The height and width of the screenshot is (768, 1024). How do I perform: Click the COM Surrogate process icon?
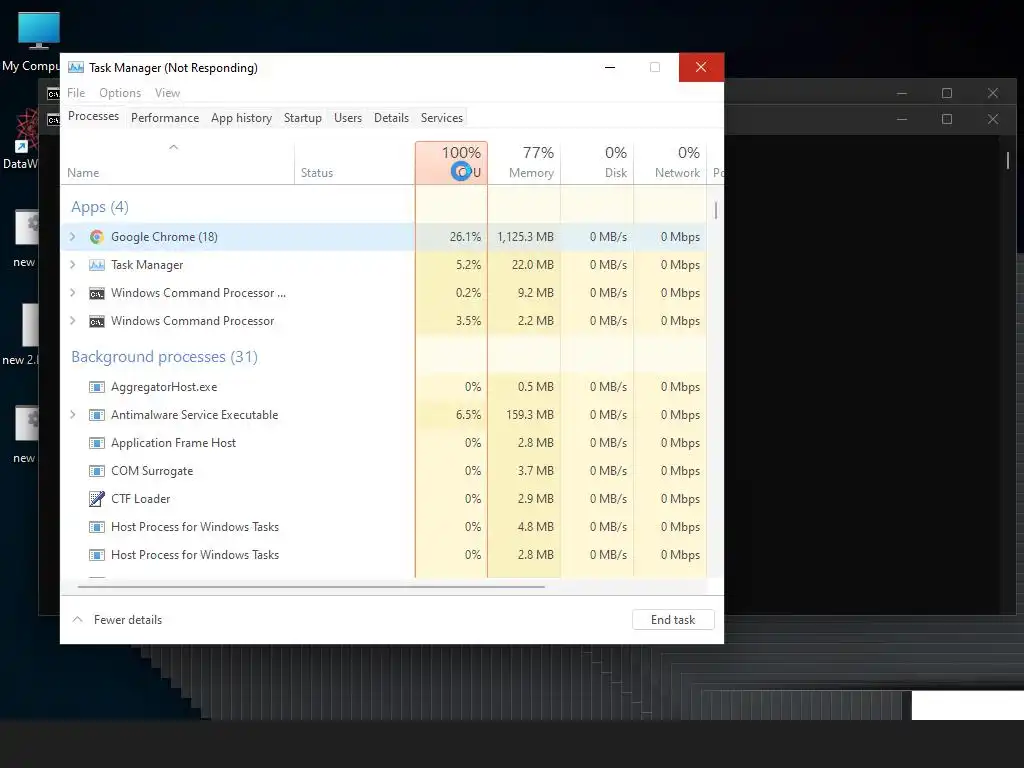click(97, 472)
